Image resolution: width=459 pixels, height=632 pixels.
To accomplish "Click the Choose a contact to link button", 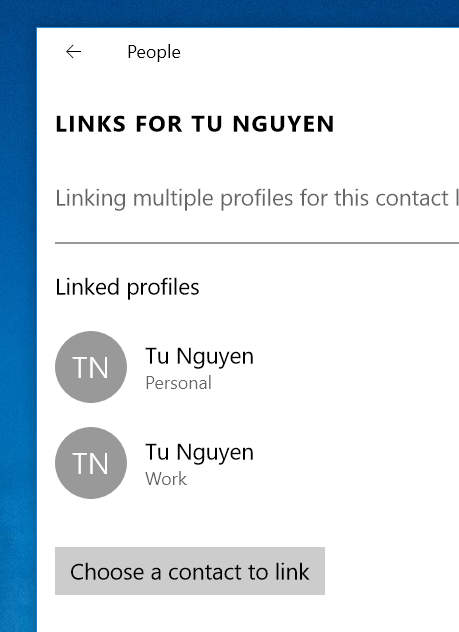I will click(190, 571).
